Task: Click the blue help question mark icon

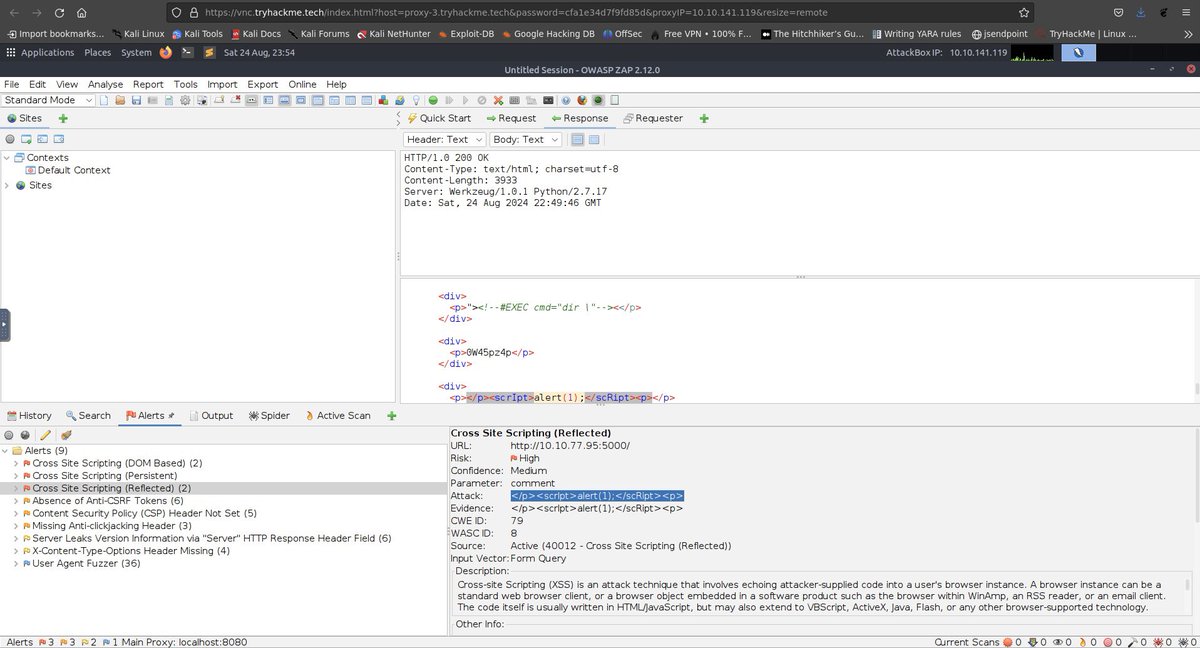Action: (566, 100)
